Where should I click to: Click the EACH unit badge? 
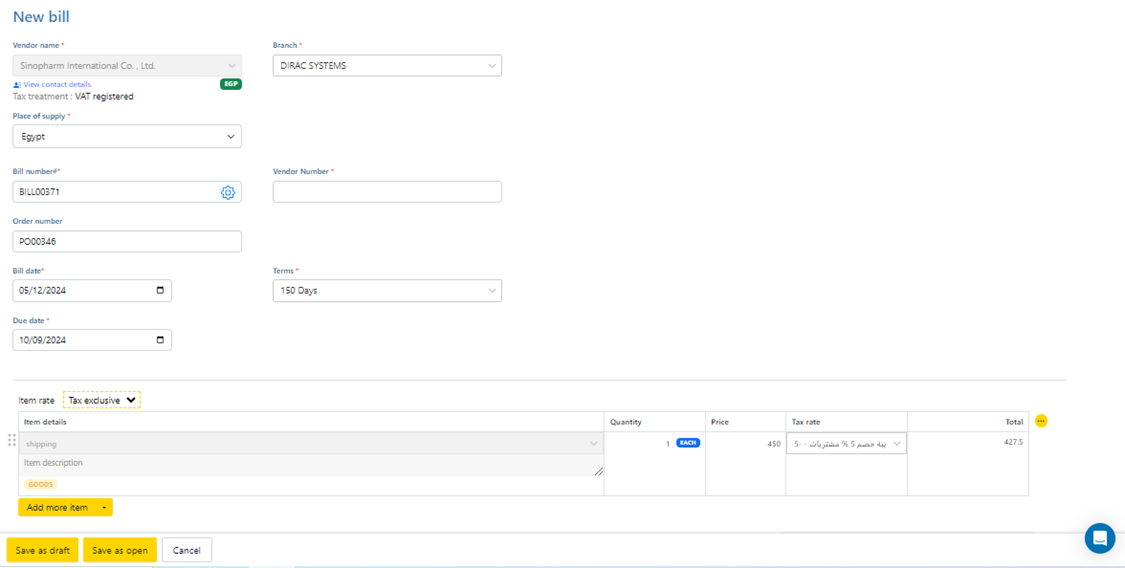[688, 443]
